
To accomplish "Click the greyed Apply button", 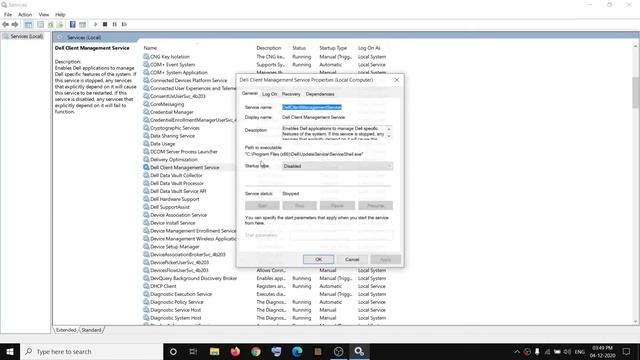I will pos(385,259).
